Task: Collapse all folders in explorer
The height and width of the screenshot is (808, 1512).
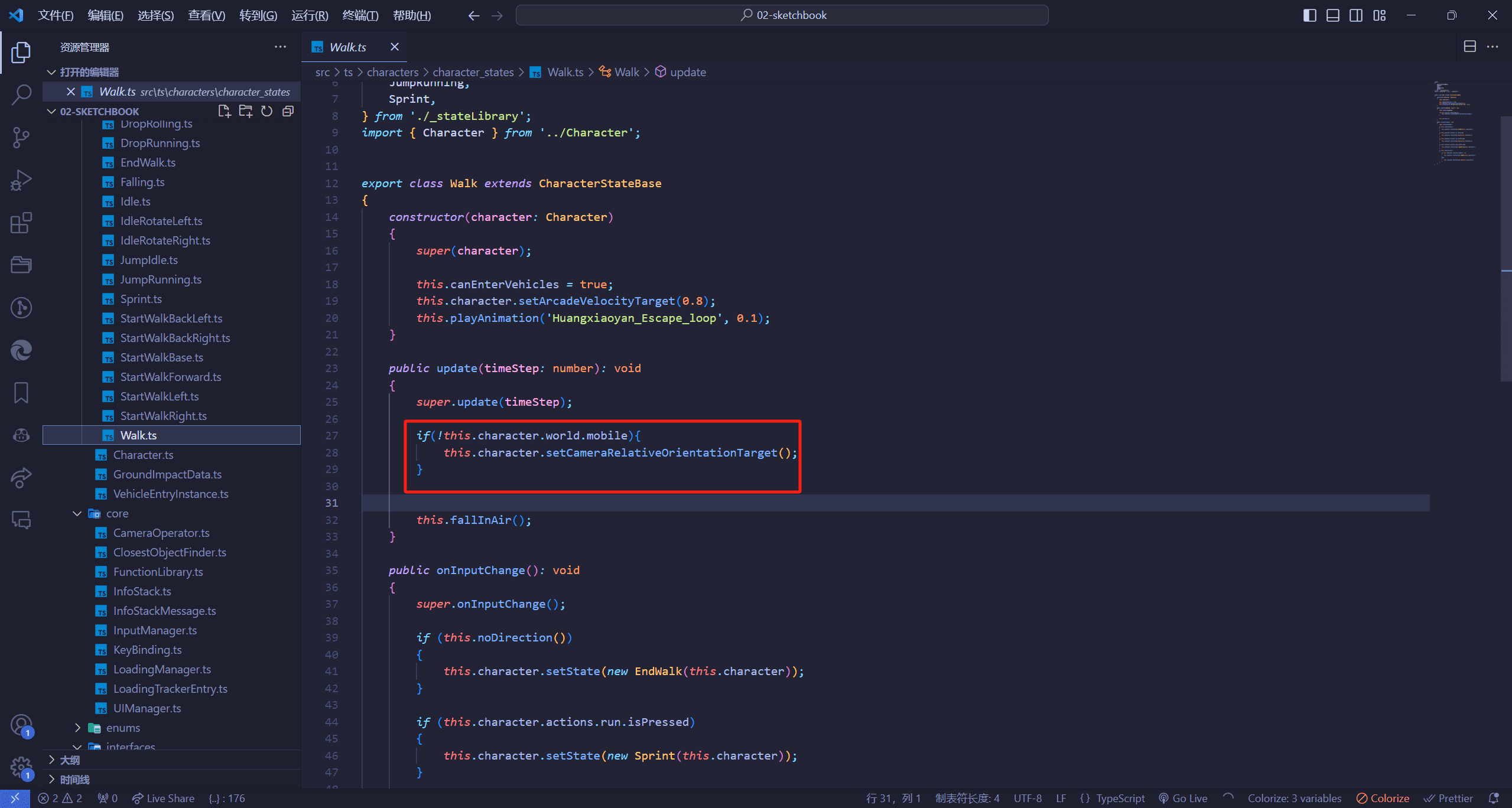Action: pos(288,111)
